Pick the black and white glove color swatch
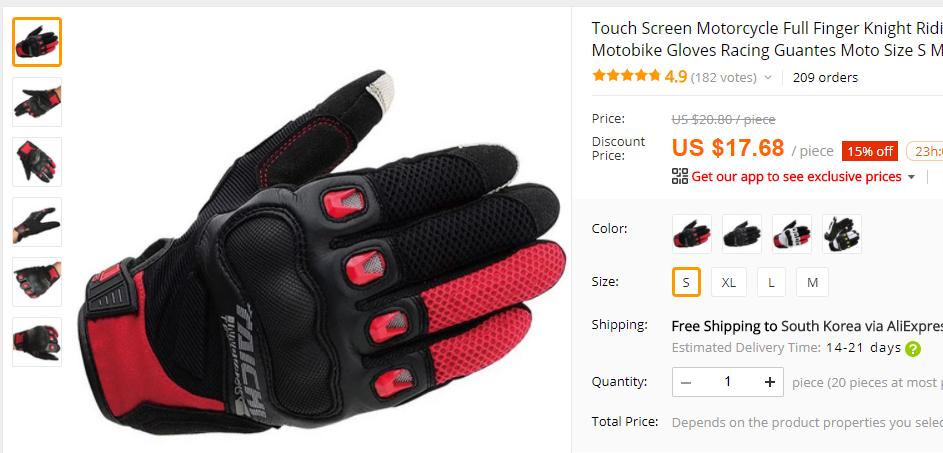The height and width of the screenshot is (453, 943). (x=841, y=233)
